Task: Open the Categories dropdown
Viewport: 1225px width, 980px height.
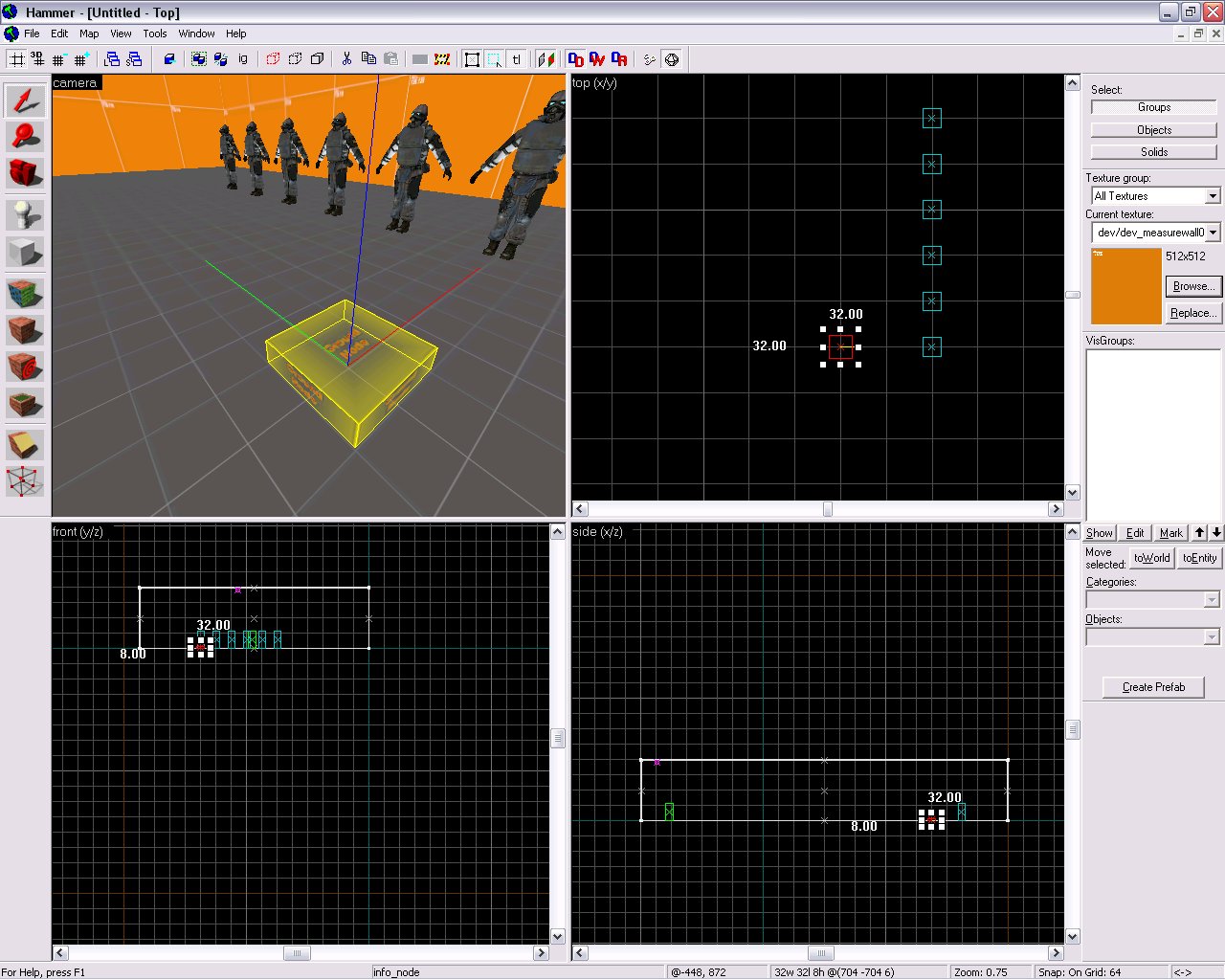Action: [x=1212, y=600]
